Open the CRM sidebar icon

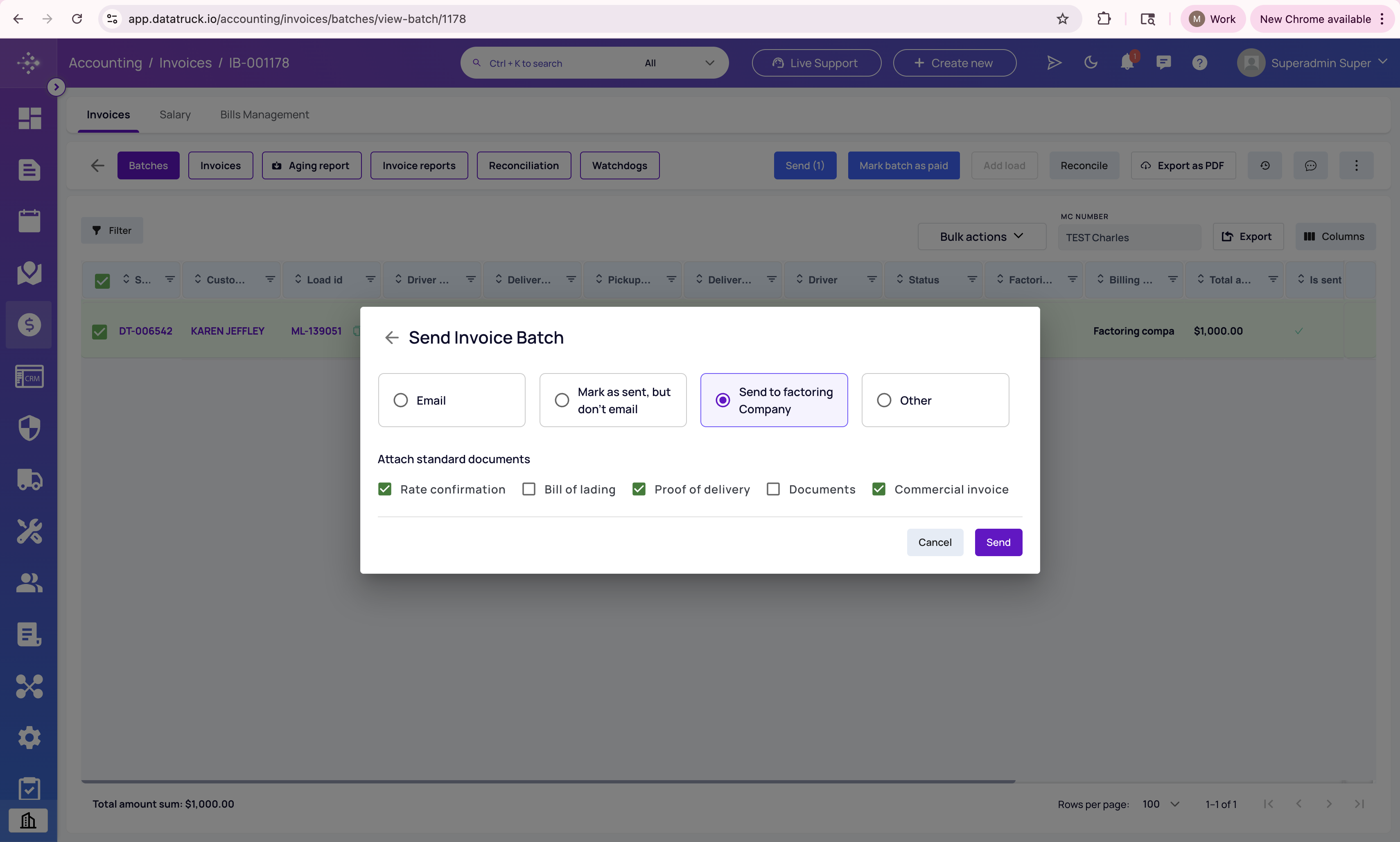29,376
